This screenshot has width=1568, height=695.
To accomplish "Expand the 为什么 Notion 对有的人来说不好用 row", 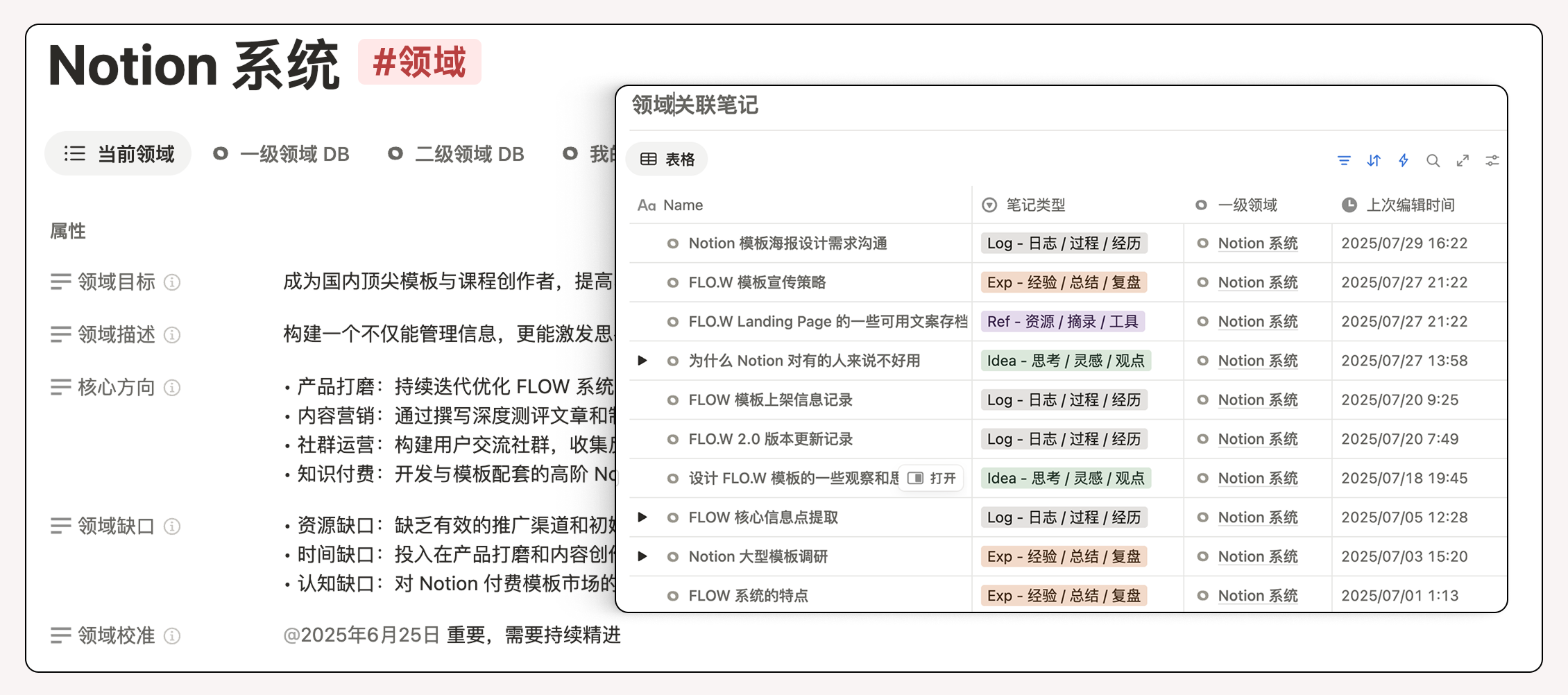I will (642, 361).
